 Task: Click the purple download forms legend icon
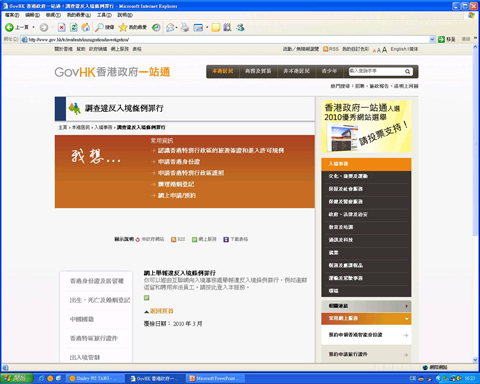[226, 239]
